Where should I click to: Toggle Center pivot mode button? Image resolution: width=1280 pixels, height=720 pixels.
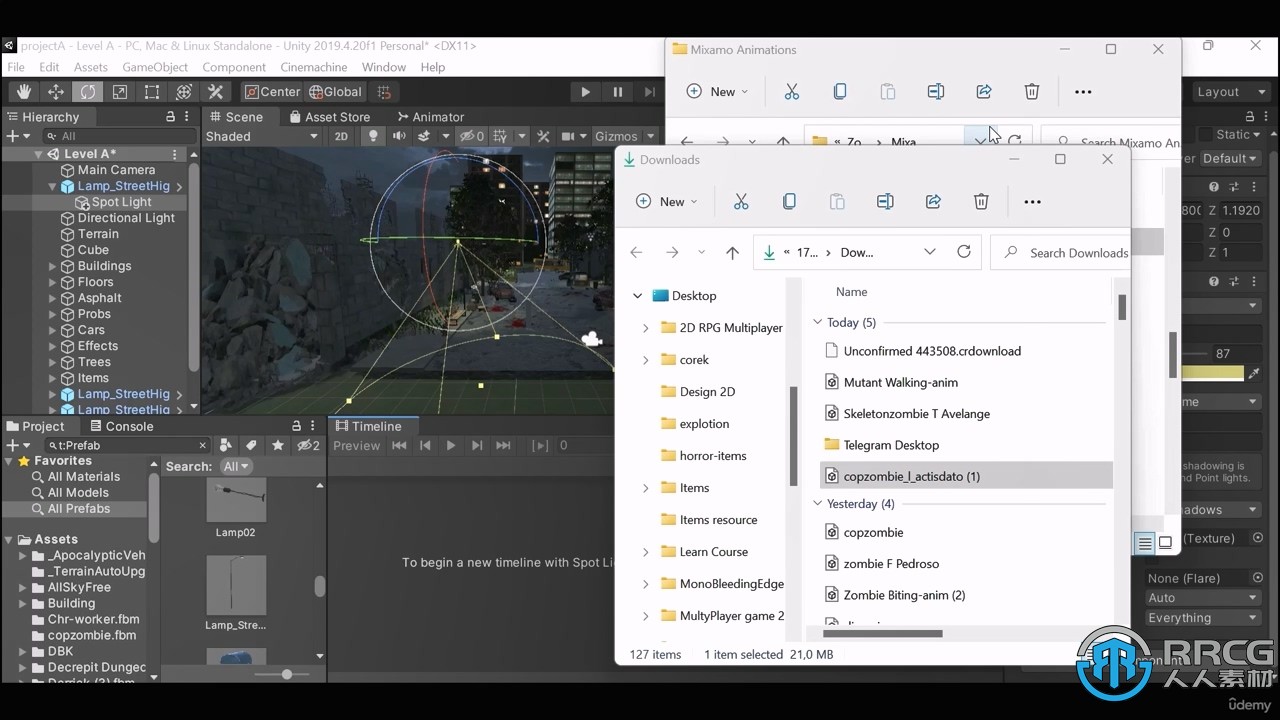pos(272,92)
